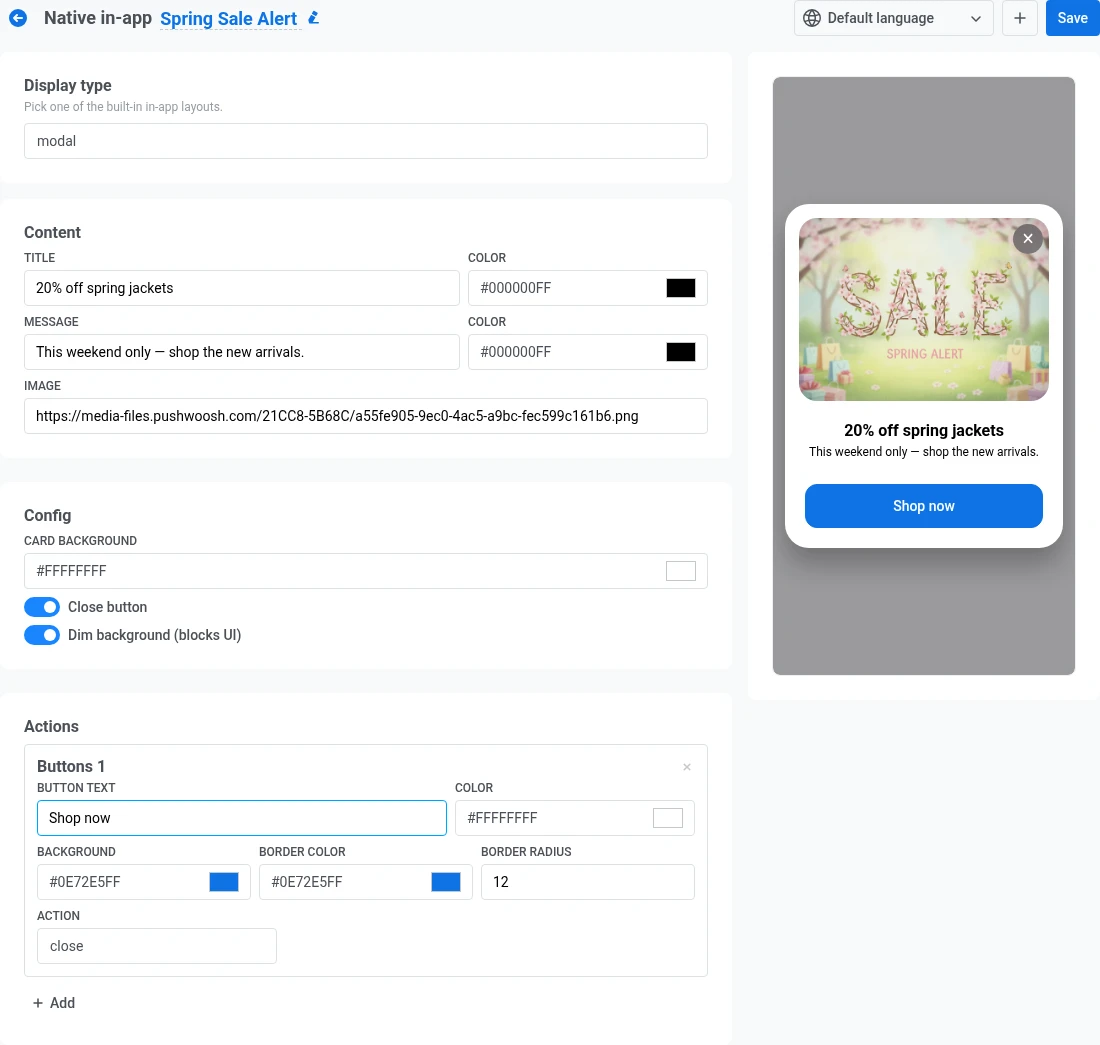1100x1045 pixels.
Task: Click the Spring Sale Alert title link
Action: tap(229, 19)
